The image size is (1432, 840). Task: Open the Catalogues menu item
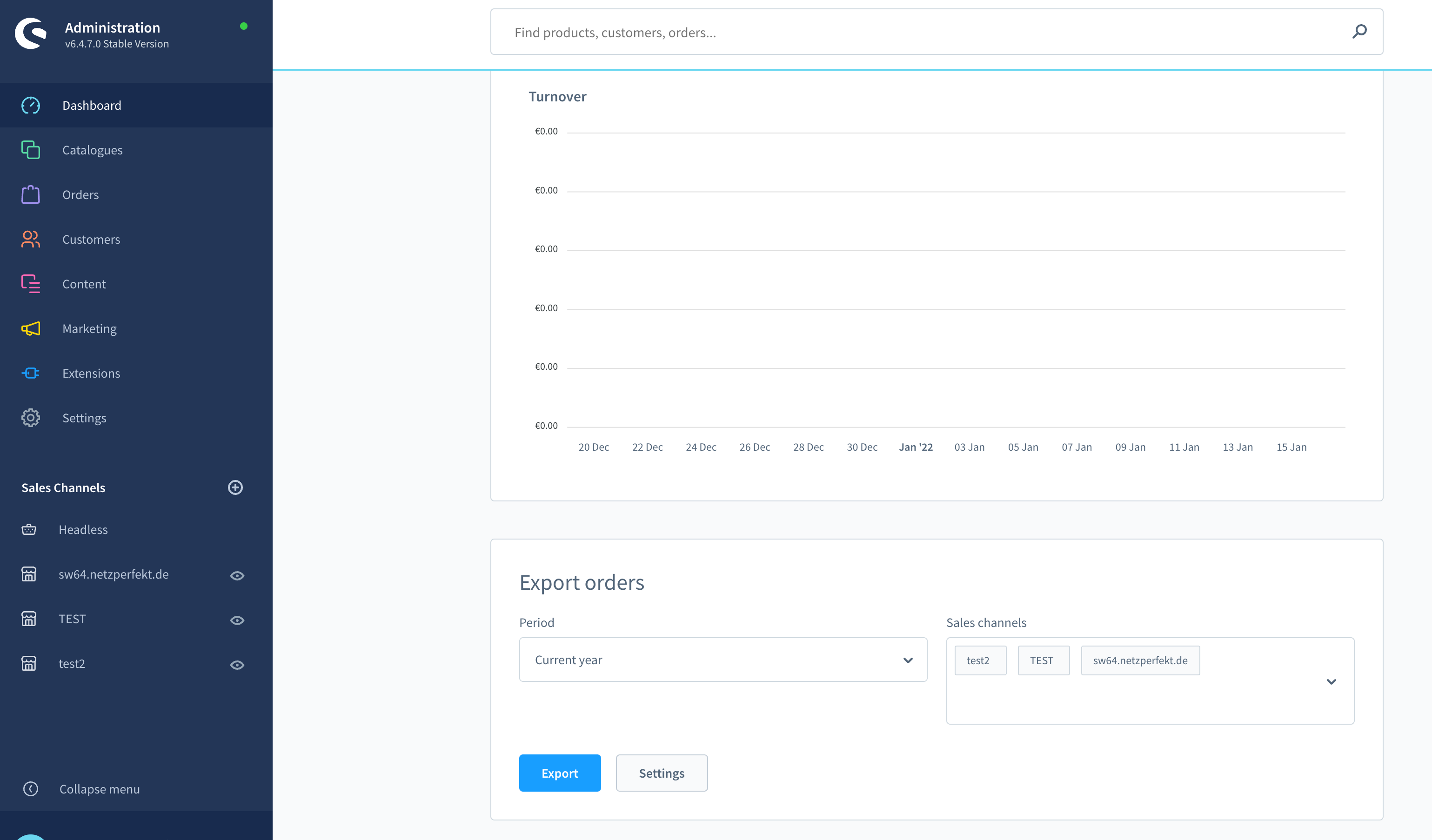click(136, 150)
